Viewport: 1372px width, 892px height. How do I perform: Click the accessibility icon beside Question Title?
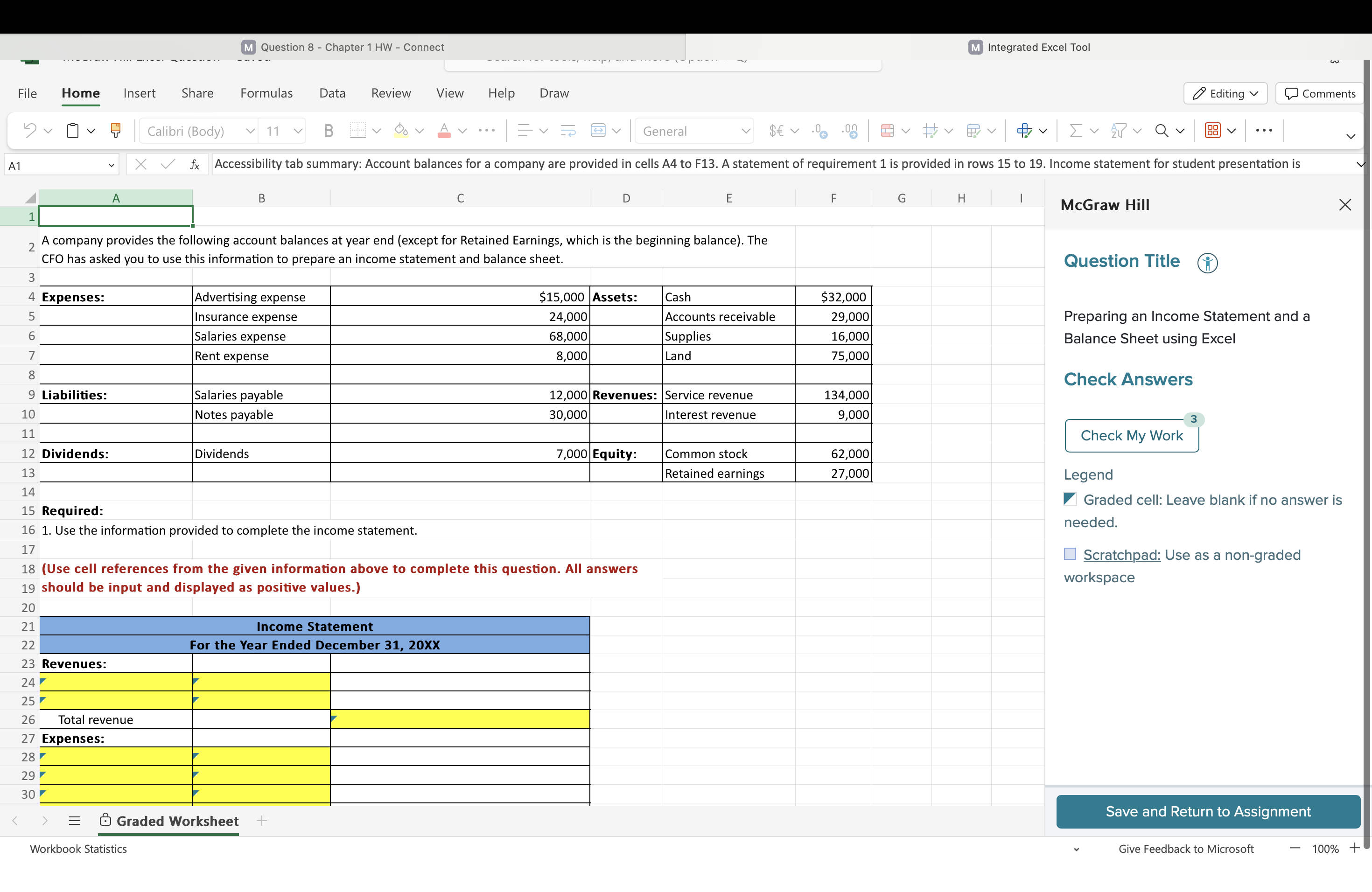pyautogui.click(x=1207, y=263)
